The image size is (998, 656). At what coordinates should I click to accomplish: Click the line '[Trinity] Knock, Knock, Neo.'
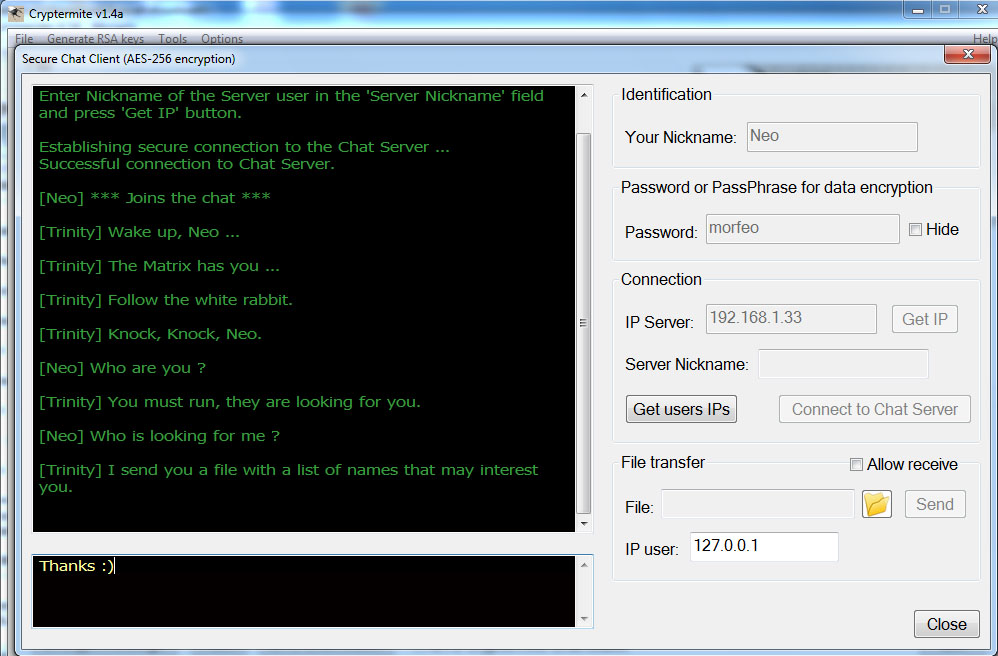click(x=150, y=334)
